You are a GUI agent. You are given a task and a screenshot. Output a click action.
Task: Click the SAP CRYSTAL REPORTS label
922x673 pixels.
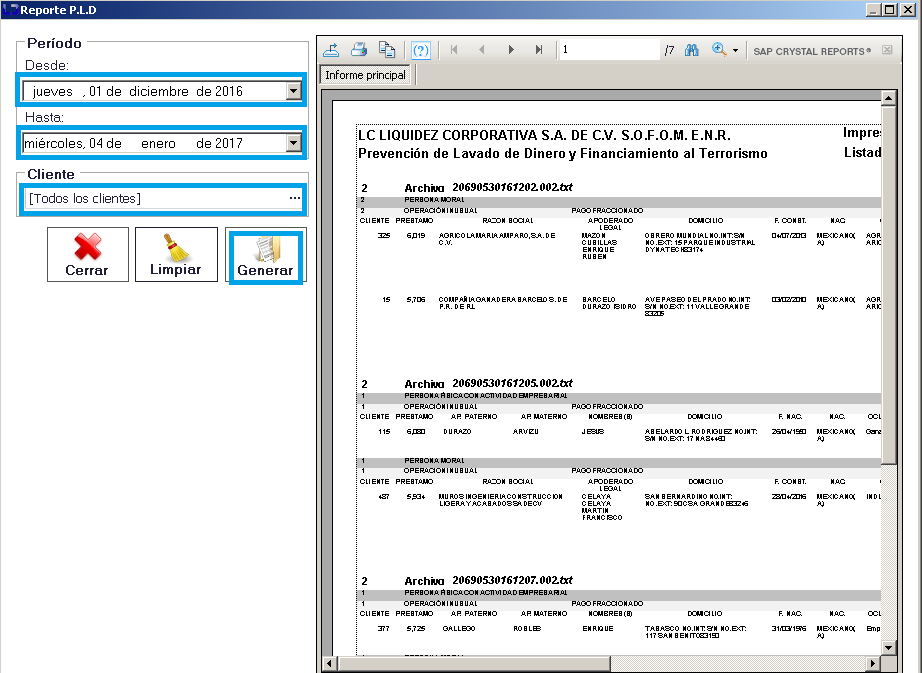tap(812, 51)
